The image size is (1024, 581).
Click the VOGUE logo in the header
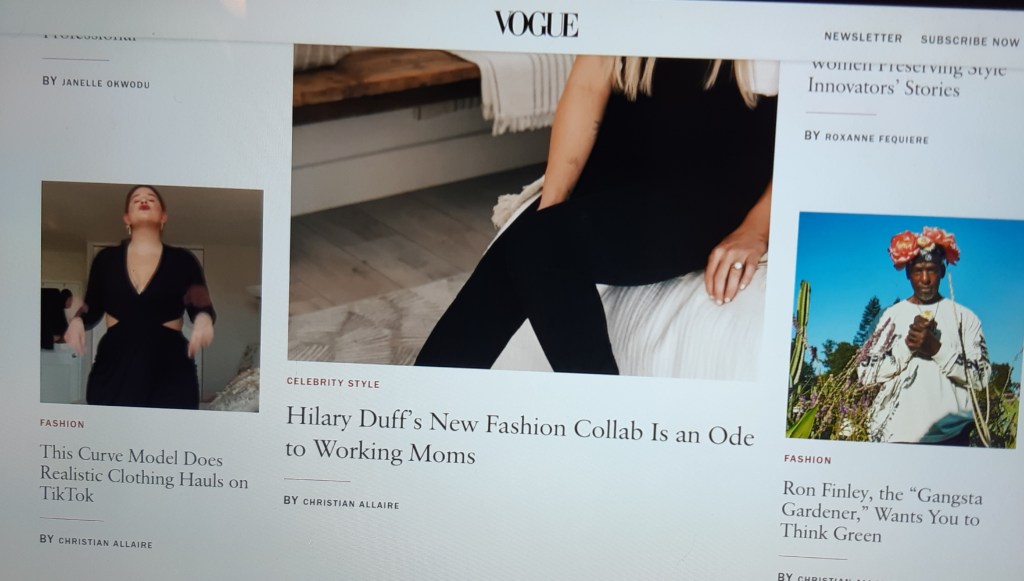coord(537,24)
